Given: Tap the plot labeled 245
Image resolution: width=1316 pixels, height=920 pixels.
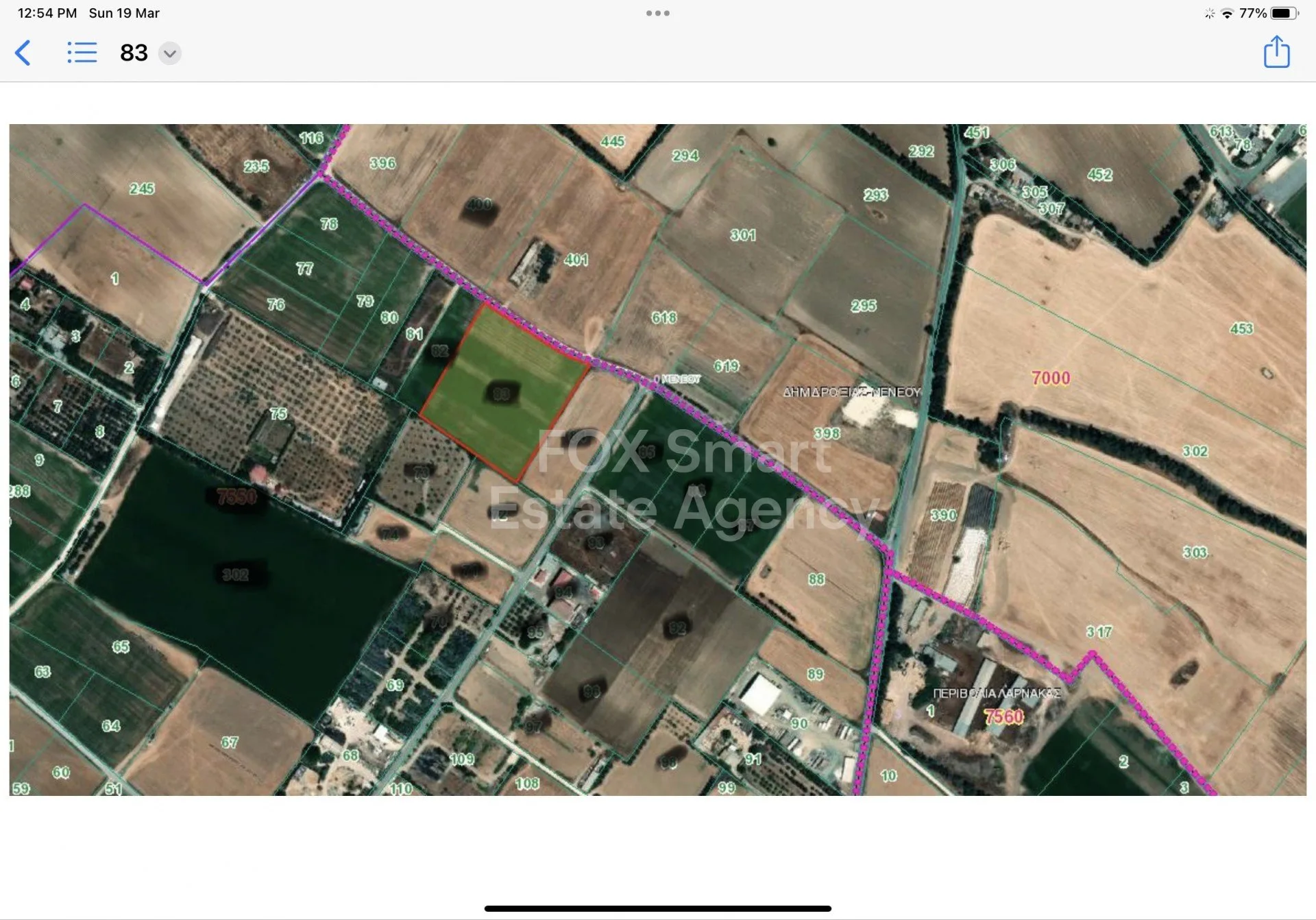Looking at the screenshot, I should click(142, 189).
